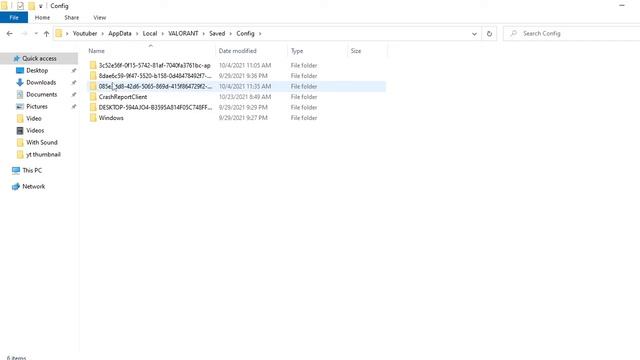Open yt thumbnail folder in the sidebar
Screen dimensions: 640x360
point(43,155)
